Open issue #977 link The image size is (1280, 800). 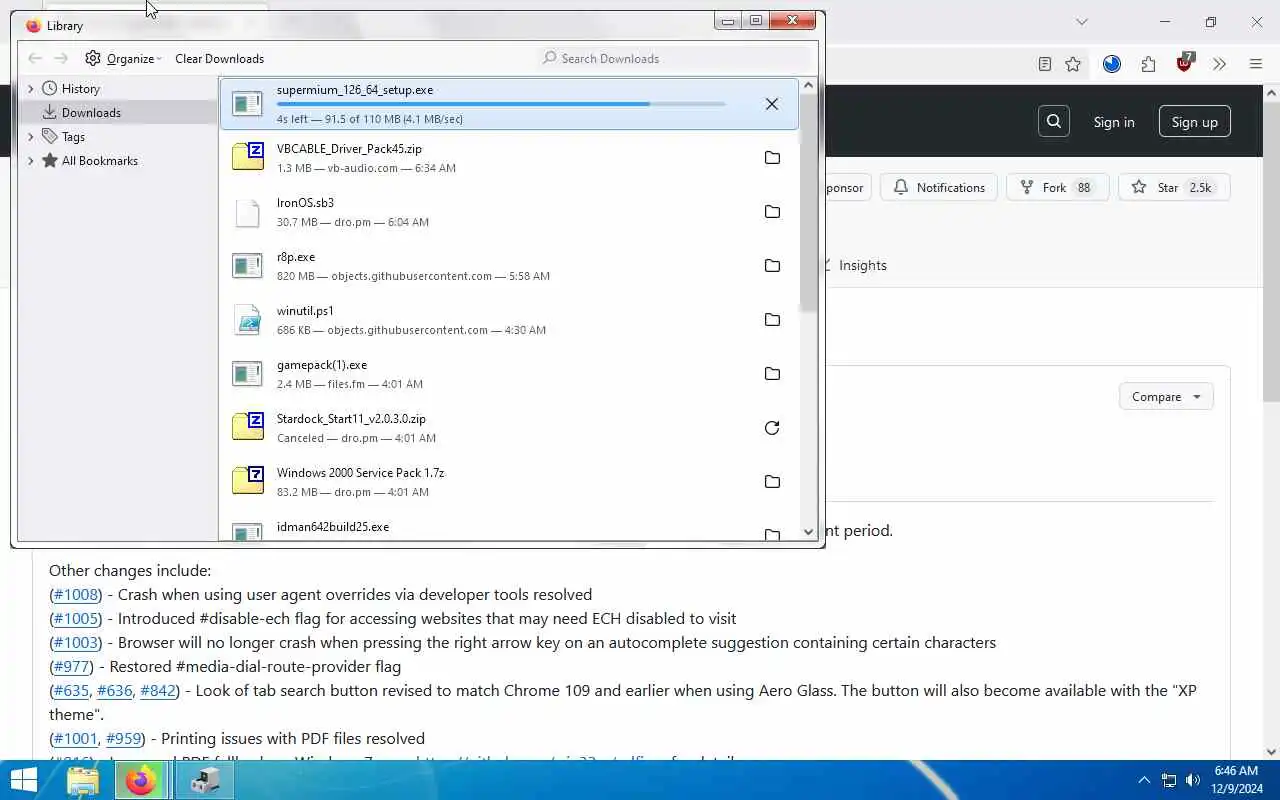coord(71,667)
